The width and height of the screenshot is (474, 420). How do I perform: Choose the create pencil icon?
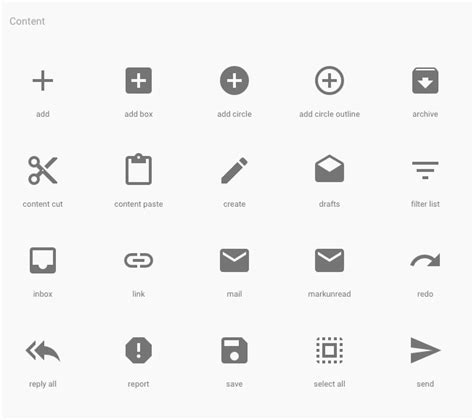pyautogui.click(x=234, y=170)
